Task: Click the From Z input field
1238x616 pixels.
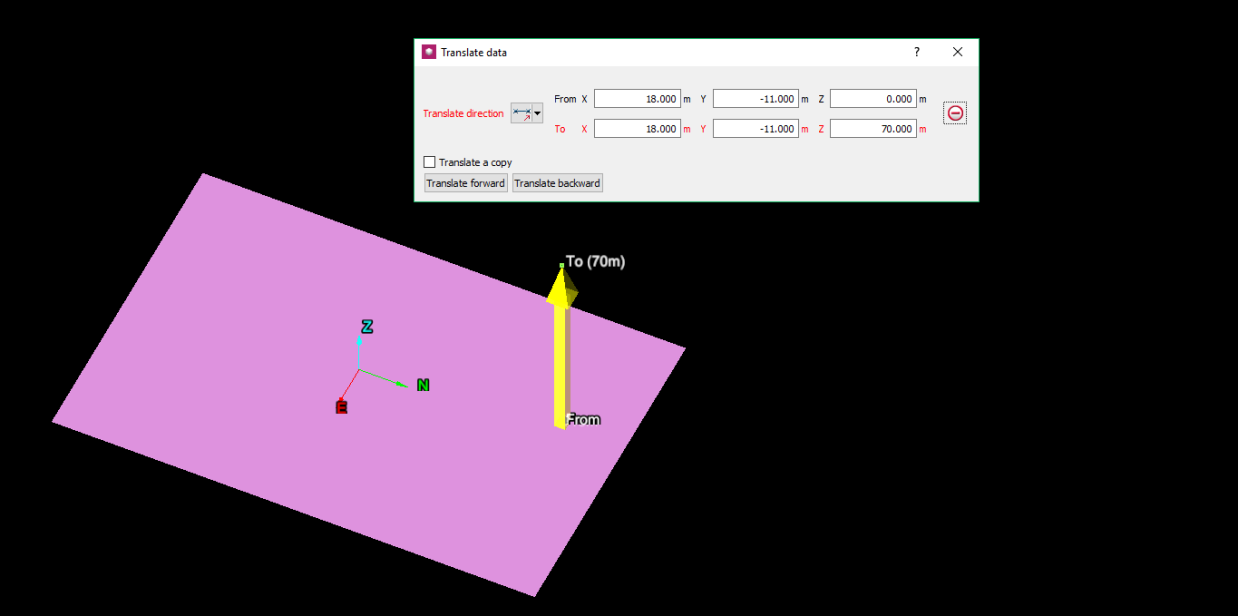Action: click(873, 99)
